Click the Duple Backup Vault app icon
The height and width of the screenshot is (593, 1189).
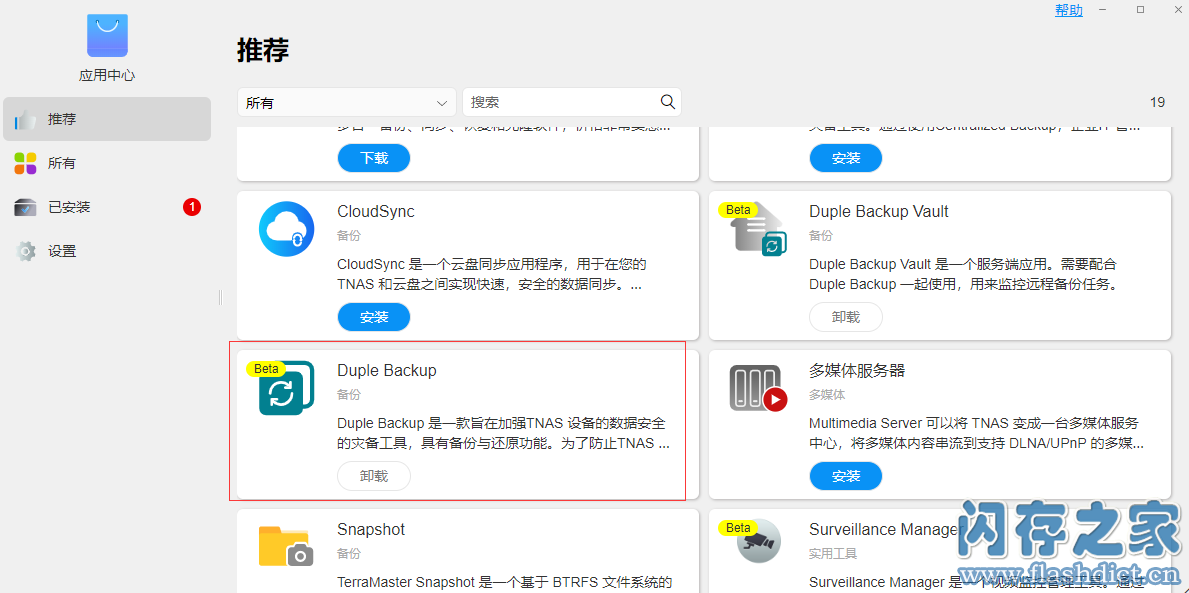tap(759, 229)
